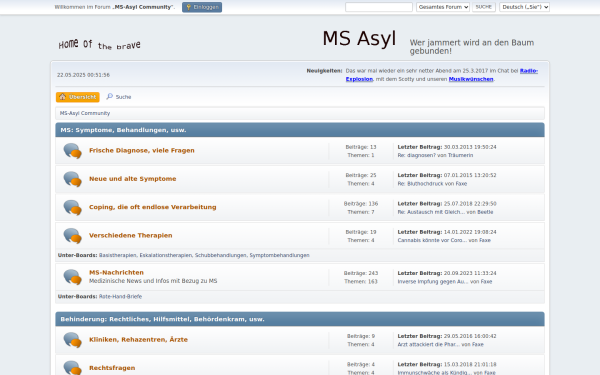
Task: Open last post Arzt attackiert die Phar...
Action: [429, 344]
